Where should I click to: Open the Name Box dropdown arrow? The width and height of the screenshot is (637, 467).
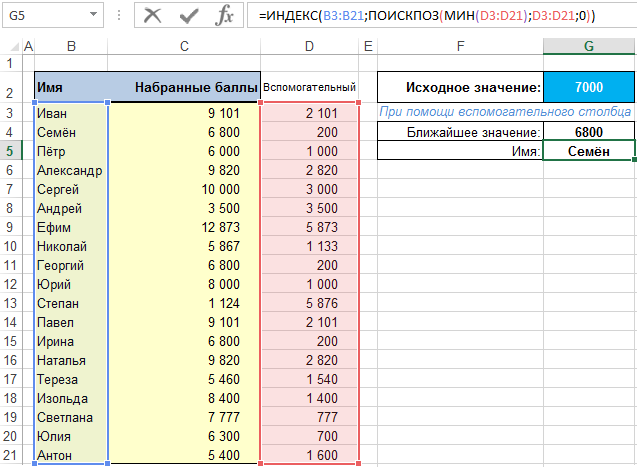pos(93,15)
